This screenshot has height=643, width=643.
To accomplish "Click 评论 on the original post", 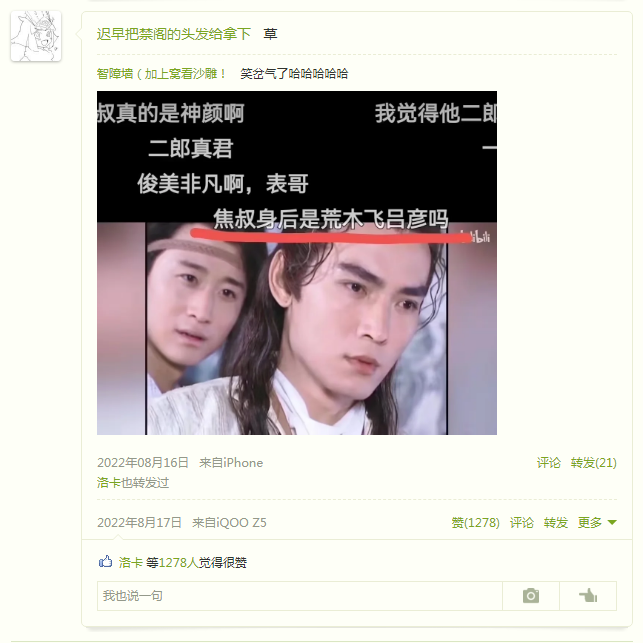I will click(548, 463).
